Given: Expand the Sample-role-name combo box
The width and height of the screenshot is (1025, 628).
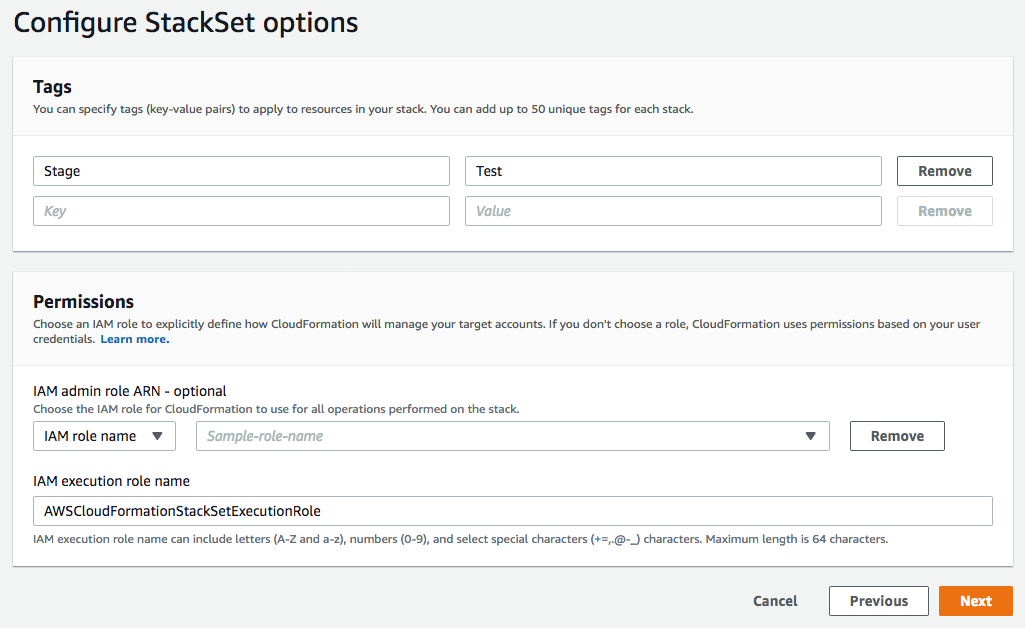Looking at the screenshot, I should 512,436.
